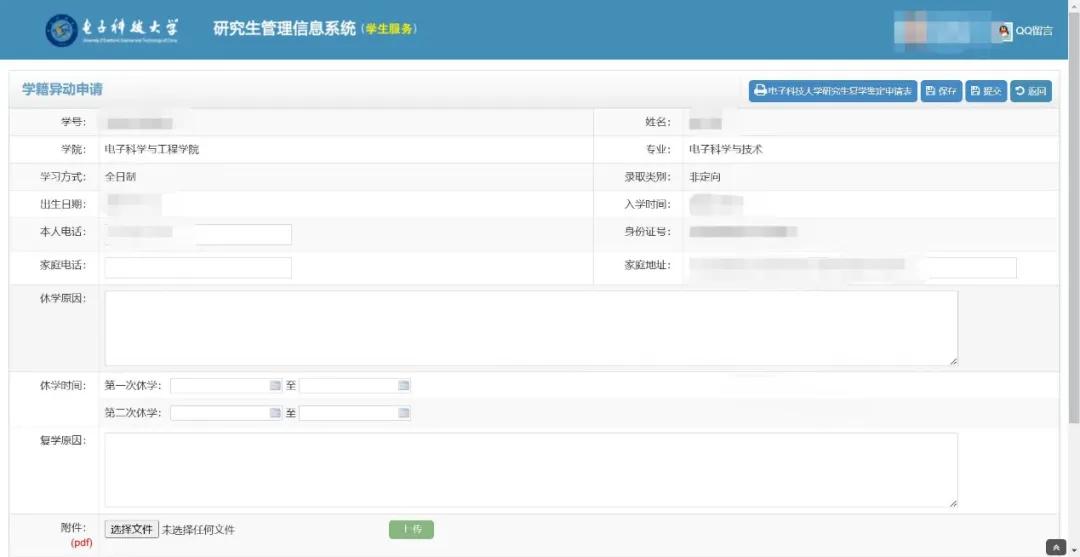Open calendar for first leave start date
1080x557 pixels.
(x=275, y=385)
